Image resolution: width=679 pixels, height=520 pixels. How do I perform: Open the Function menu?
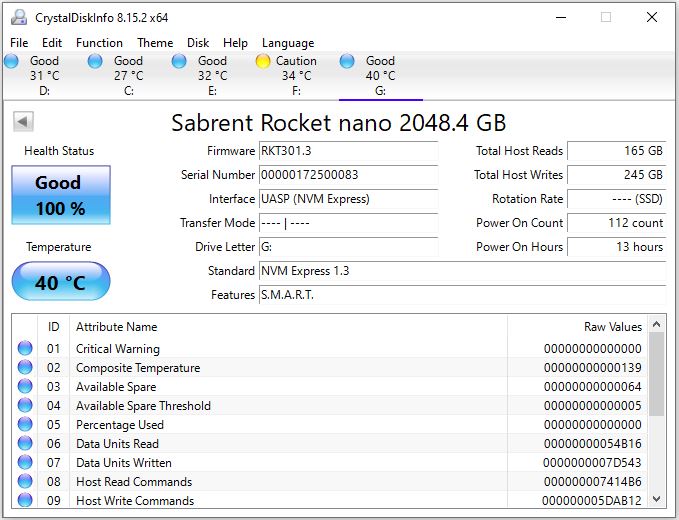(99, 43)
